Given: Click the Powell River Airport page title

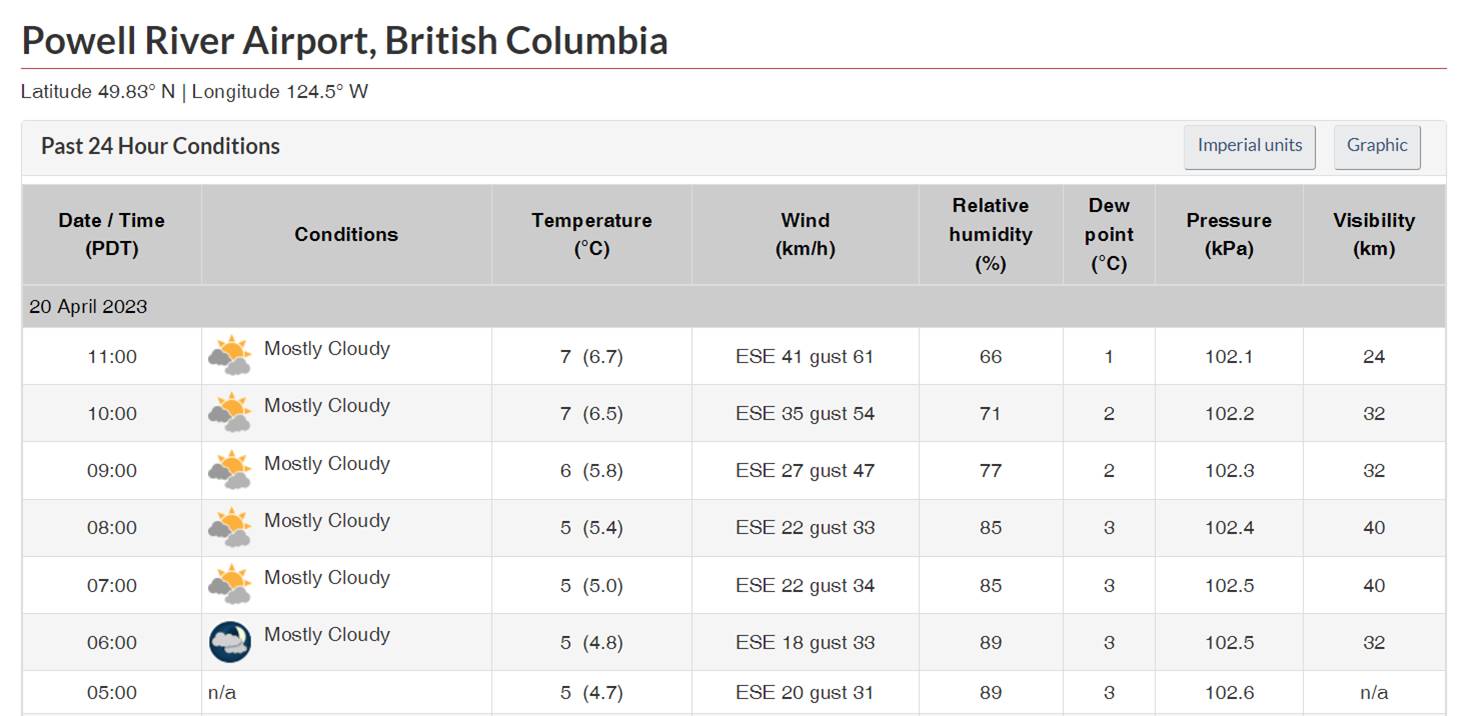Looking at the screenshot, I should (344, 41).
